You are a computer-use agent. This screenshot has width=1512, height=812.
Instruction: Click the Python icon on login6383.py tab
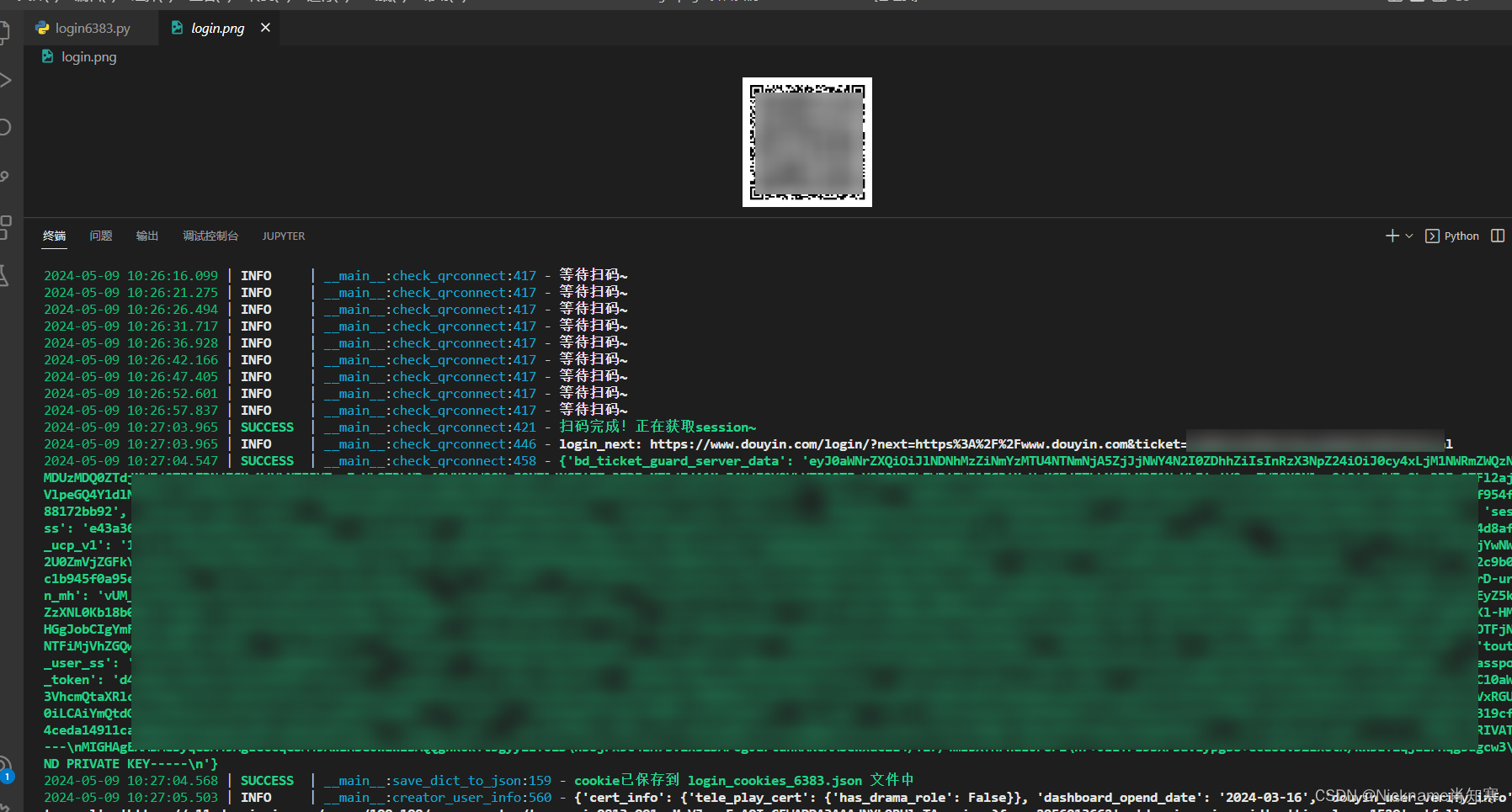(42, 28)
